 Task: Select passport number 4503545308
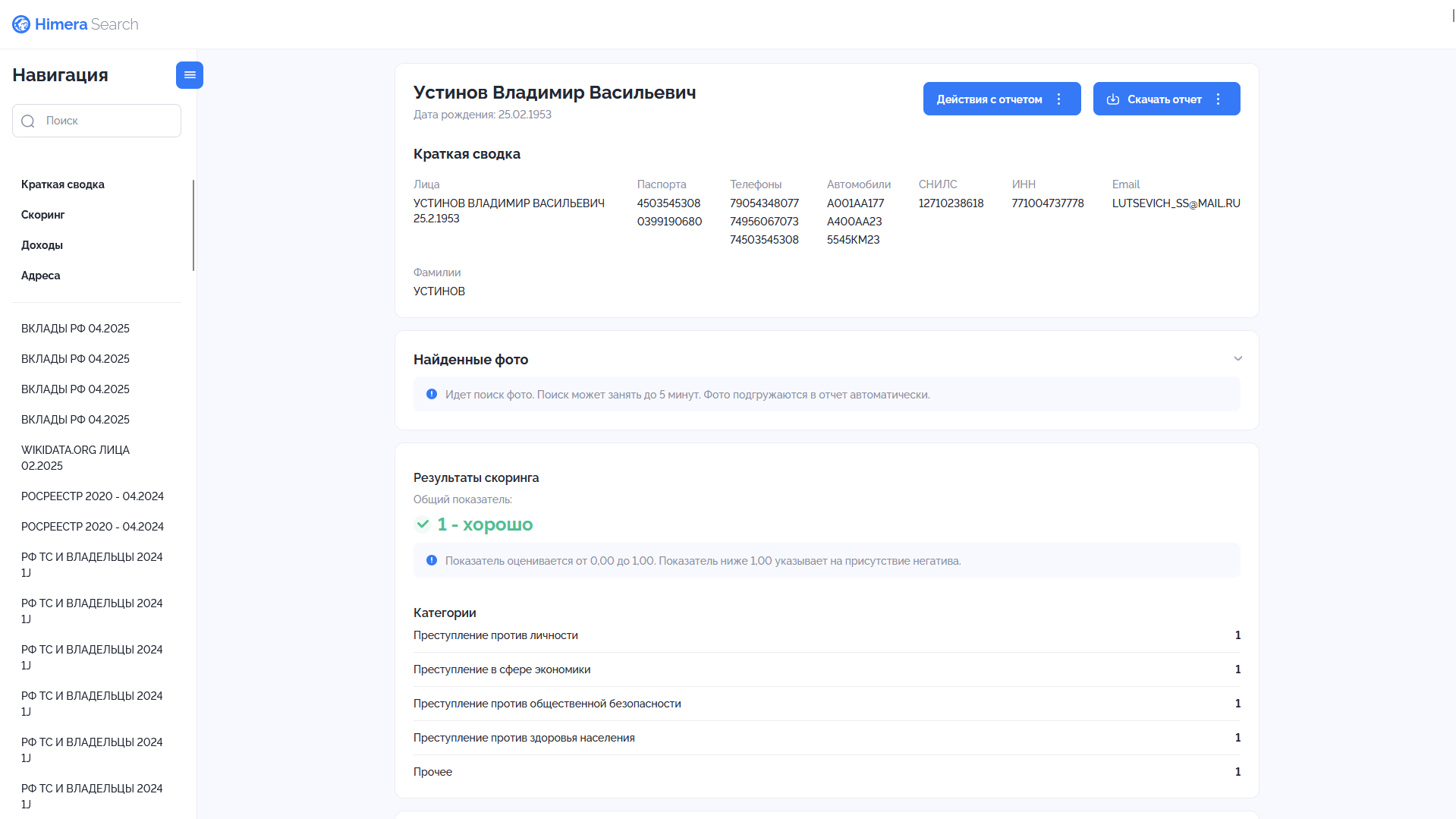(669, 203)
